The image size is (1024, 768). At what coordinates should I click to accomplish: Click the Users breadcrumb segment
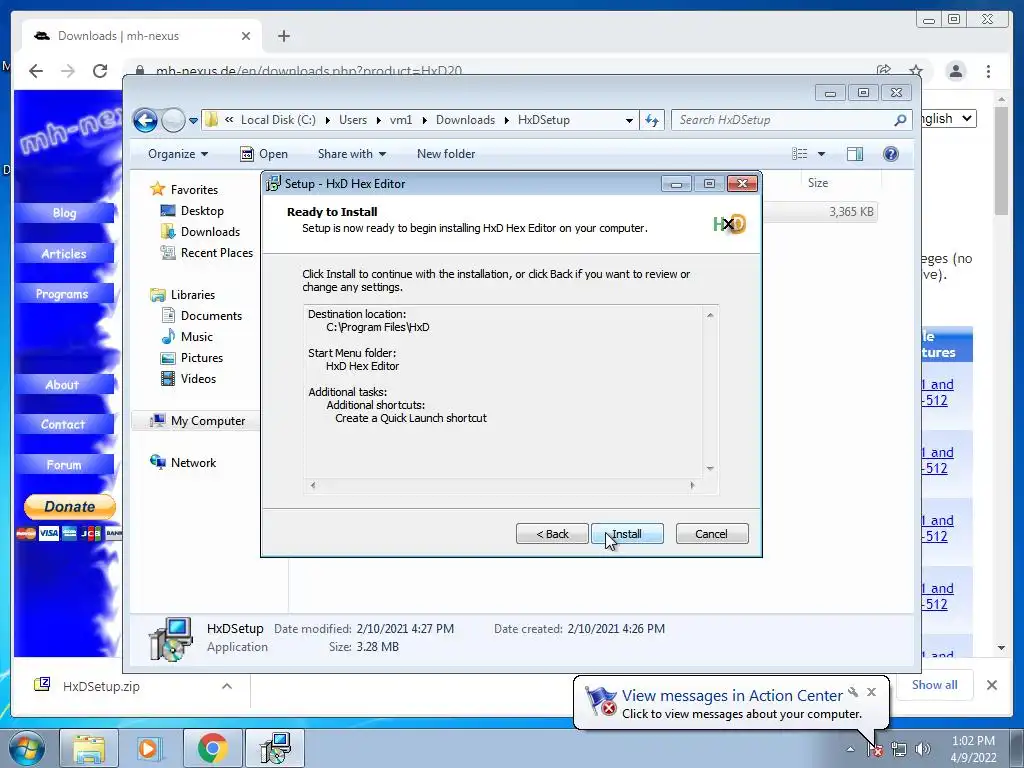pos(353,120)
